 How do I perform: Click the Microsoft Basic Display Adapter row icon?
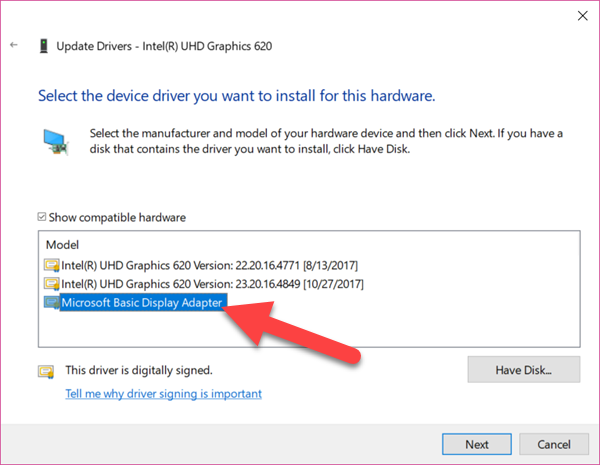(51, 303)
